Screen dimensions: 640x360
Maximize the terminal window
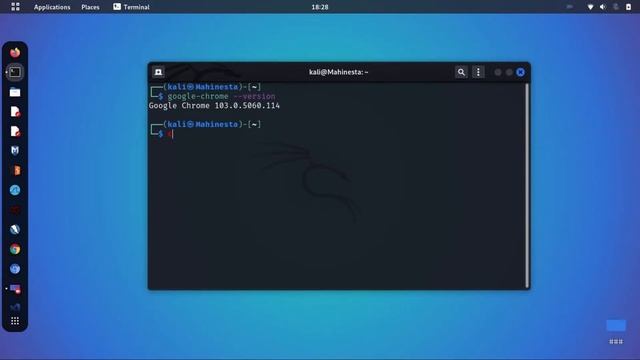point(509,72)
